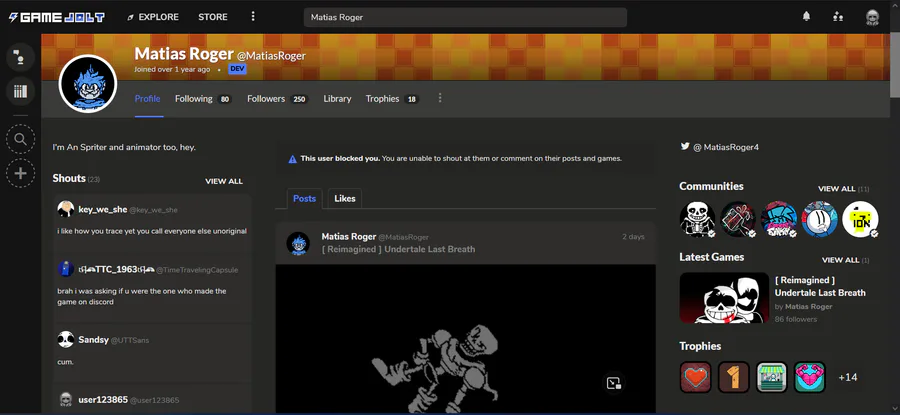This screenshot has height=415, width=900.
Task: Open the account avatar menu
Action: point(872,17)
